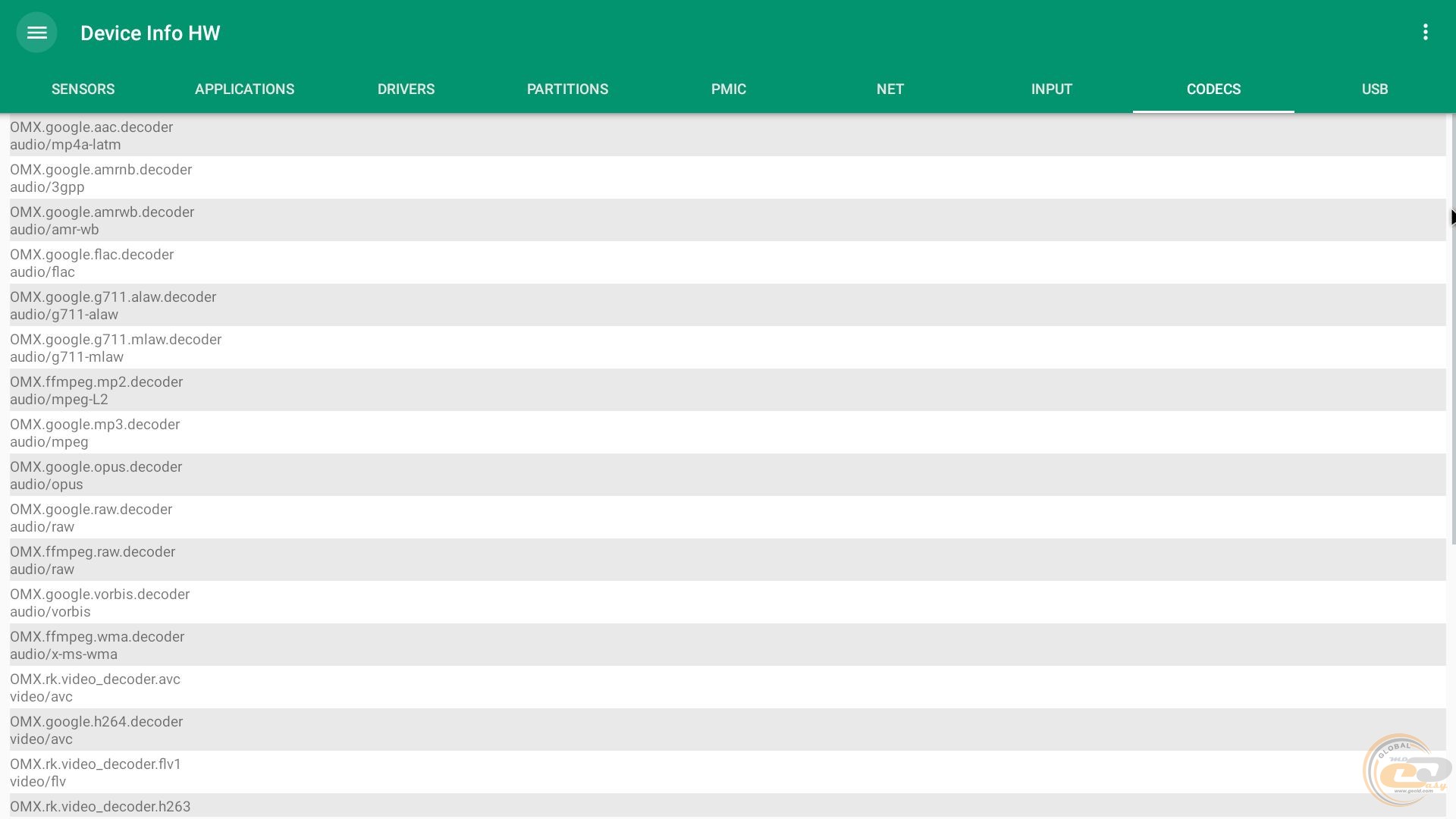Open the DRIVERS tab
The image size is (1456, 819).
pyautogui.click(x=406, y=89)
